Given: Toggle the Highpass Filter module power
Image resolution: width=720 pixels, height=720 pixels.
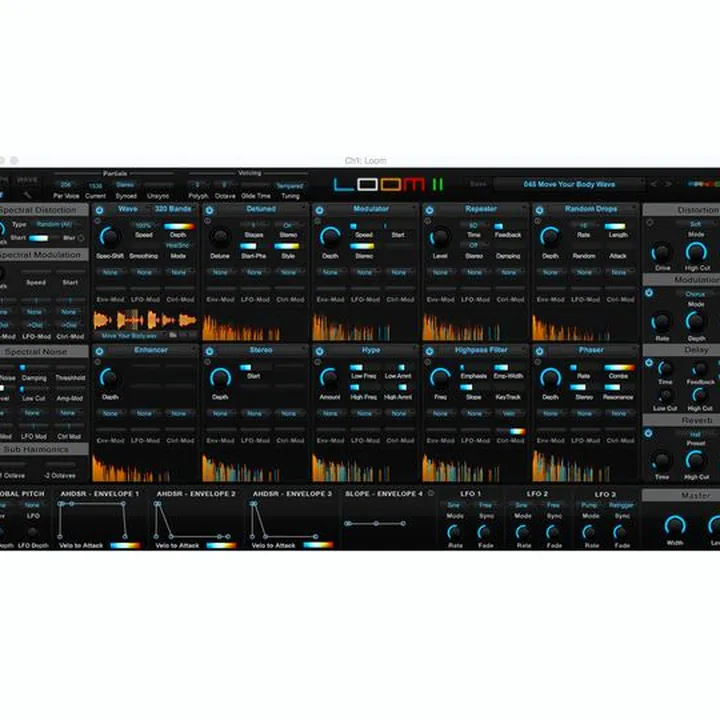Looking at the screenshot, I should [429, 351].
